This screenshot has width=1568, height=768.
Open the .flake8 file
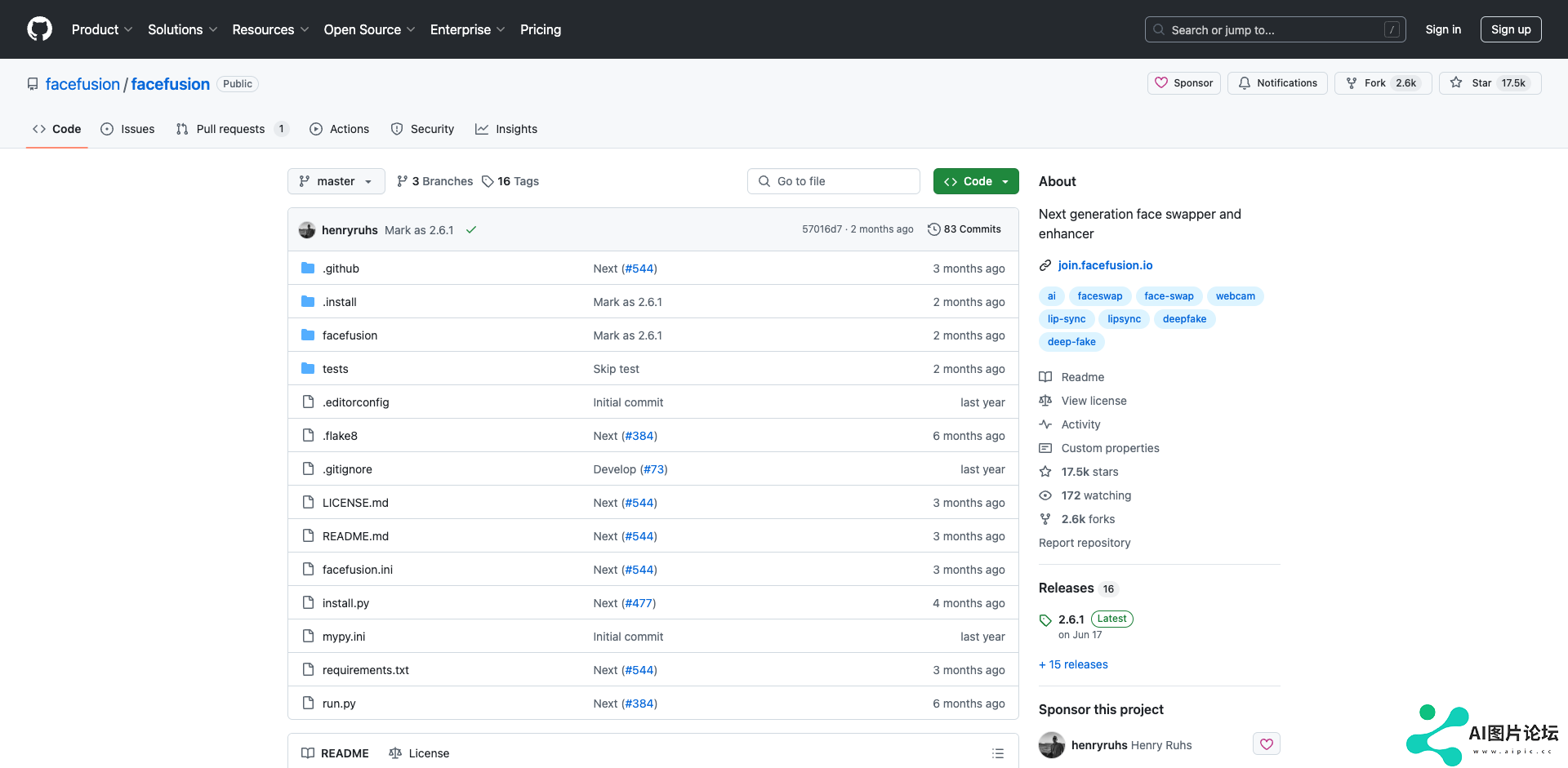click(340, 436)
